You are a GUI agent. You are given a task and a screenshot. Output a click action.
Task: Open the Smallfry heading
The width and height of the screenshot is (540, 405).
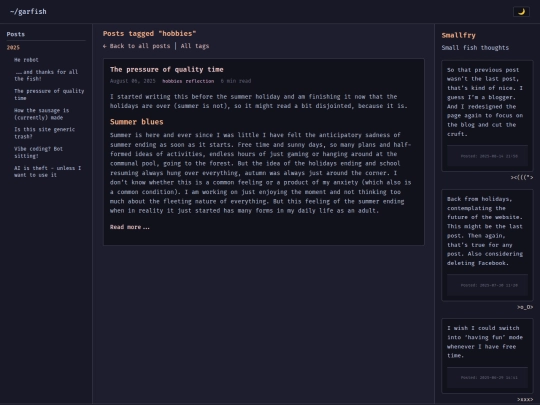click(458, 35)
